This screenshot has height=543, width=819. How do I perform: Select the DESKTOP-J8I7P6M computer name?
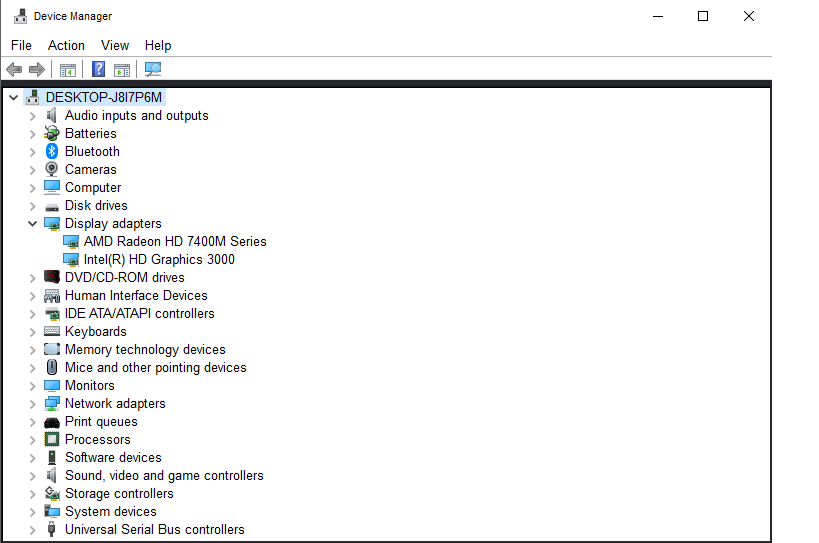(x=104, y=97)
